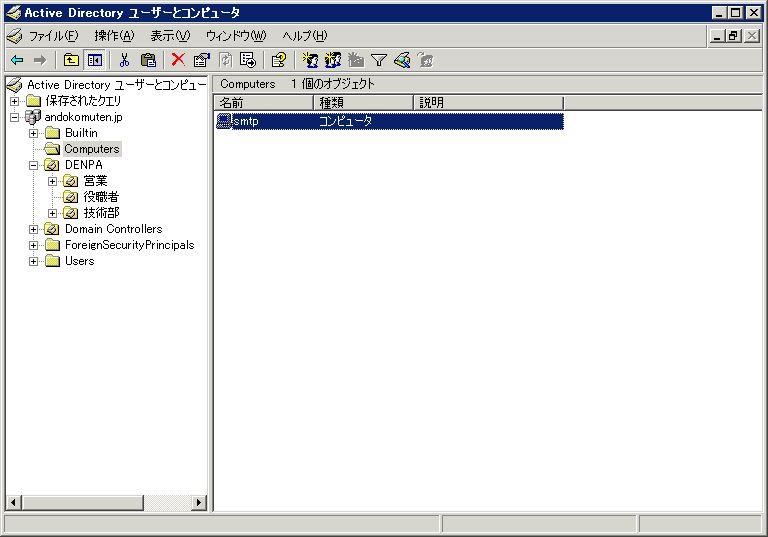The height and width of the screenshot is (537, 768).
Task: Open Properties via toolbar icon
Action: coord(201,60)
